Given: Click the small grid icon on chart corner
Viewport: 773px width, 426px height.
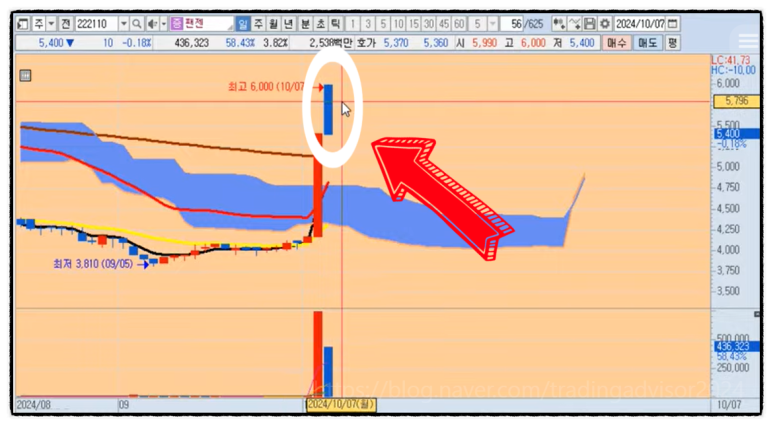Looking at the screenshot, I should (x=25, y=75).
